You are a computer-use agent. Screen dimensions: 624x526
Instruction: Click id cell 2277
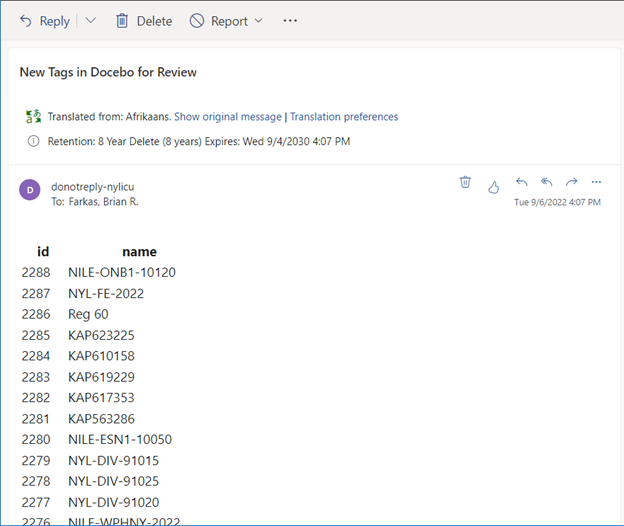tap(36, 503)
